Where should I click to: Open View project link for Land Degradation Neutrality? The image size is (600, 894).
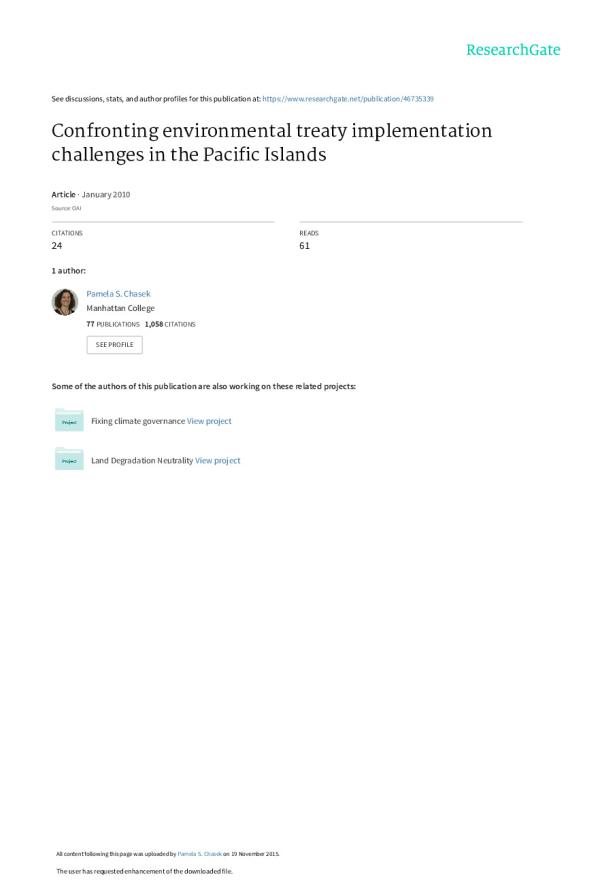tap(218, 461)
